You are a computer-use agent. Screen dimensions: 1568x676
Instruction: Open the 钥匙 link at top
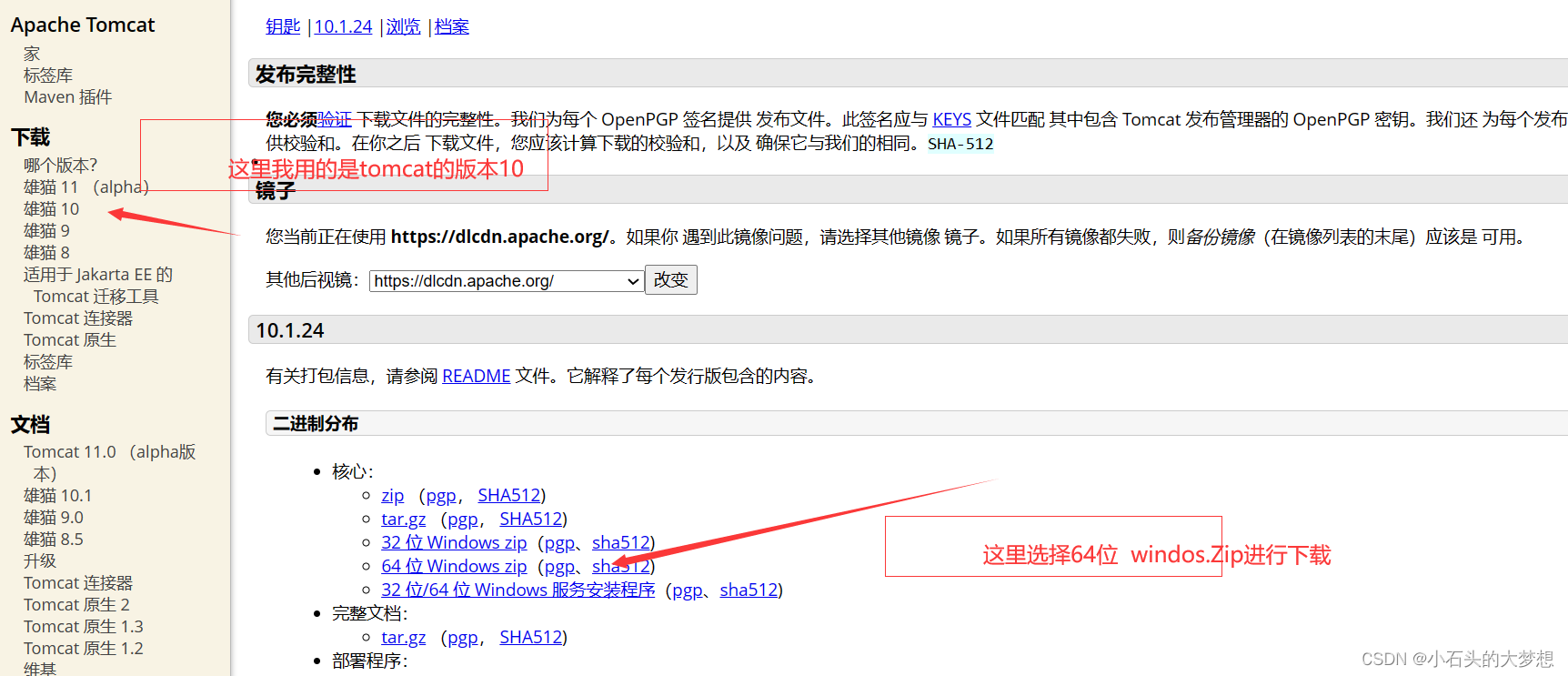pyautogui.click(x=283, y=26)
